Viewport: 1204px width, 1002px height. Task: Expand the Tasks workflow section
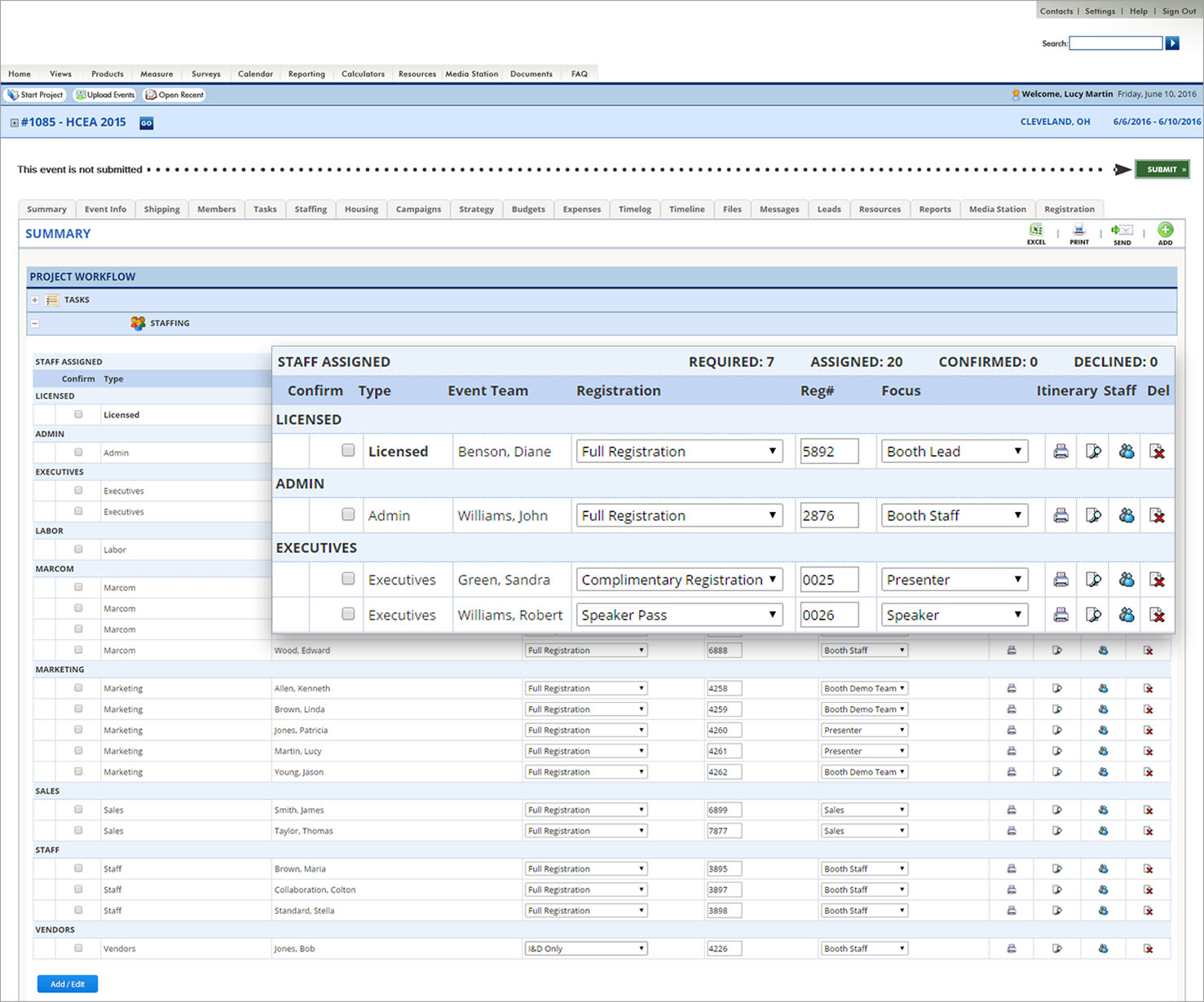coord(35,300)
